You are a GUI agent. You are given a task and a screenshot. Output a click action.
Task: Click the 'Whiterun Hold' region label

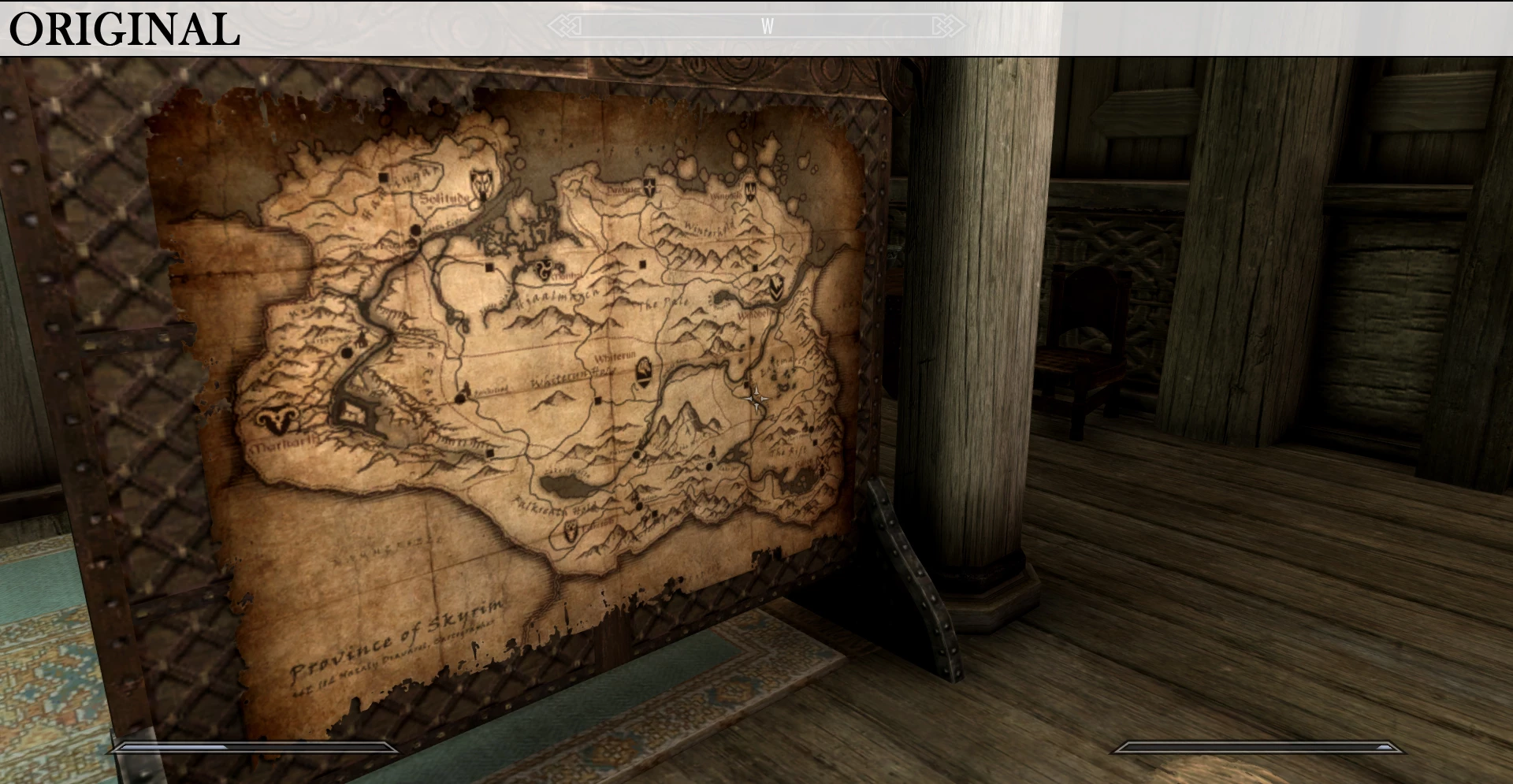[x=574, y=376]
